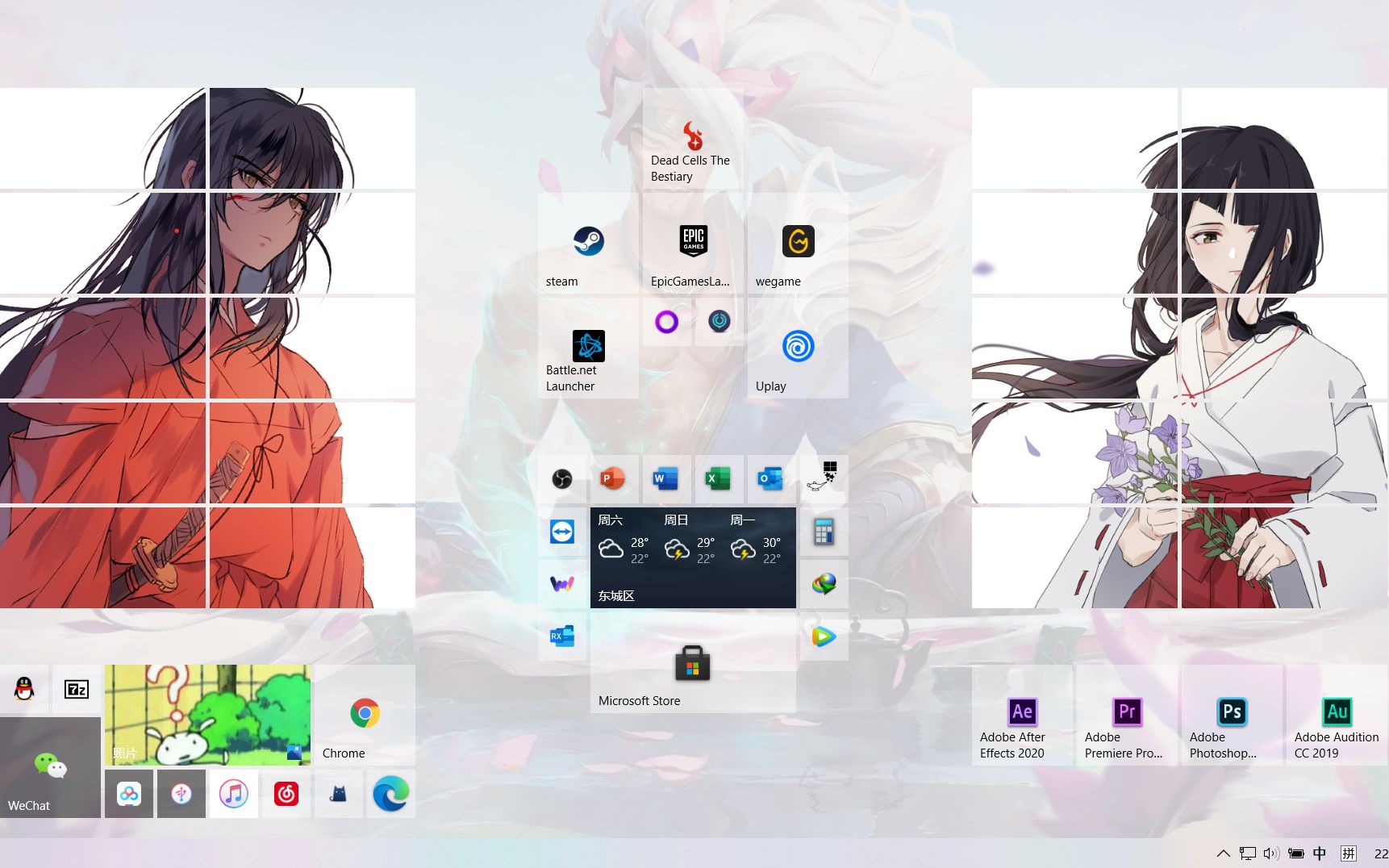Open Adobe Audition CC 2019 tile
Screen dimensions: 1389x868
[1337, 715]
